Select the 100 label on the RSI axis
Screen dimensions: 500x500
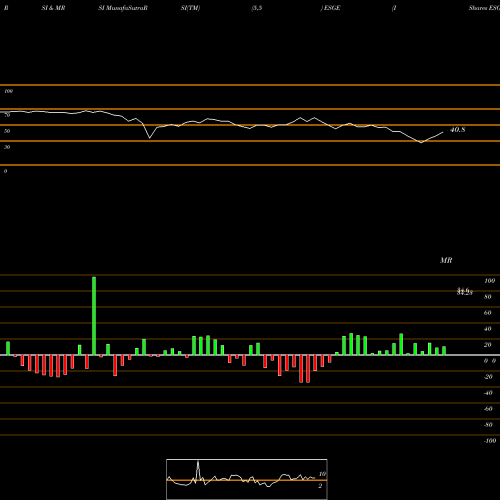tap(8, 91)
